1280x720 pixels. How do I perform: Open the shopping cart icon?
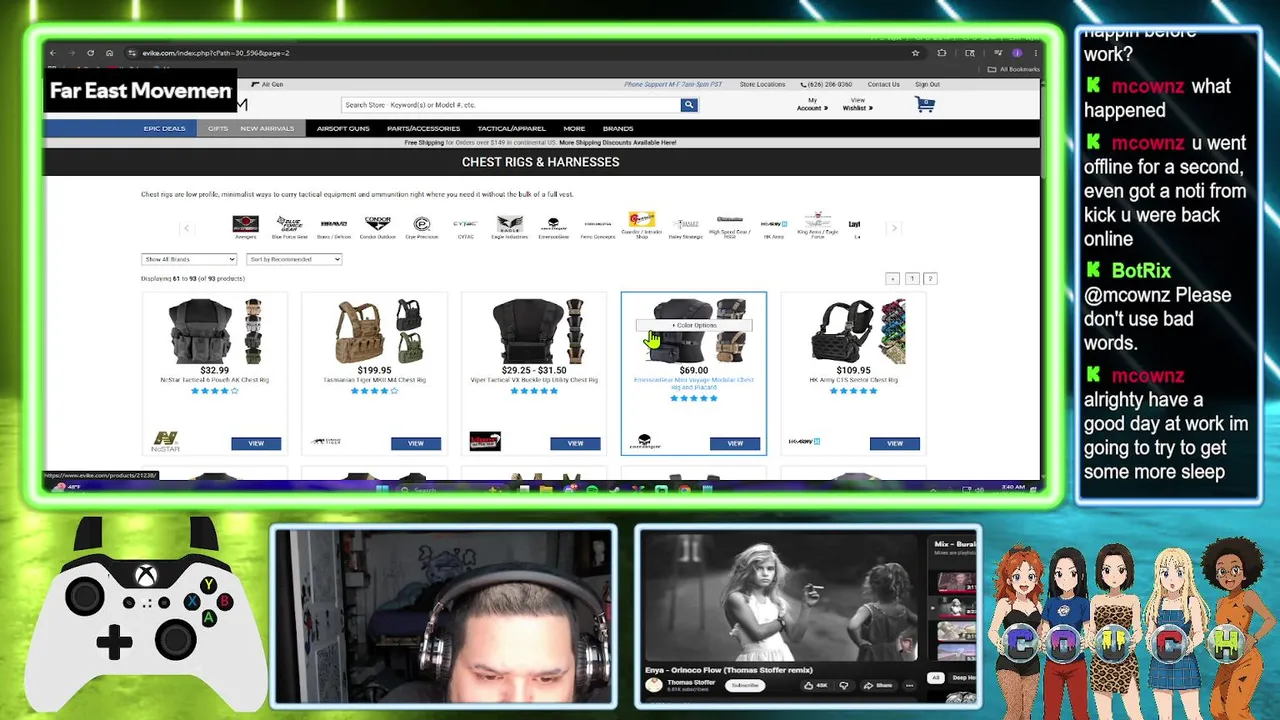pos(925,104)
